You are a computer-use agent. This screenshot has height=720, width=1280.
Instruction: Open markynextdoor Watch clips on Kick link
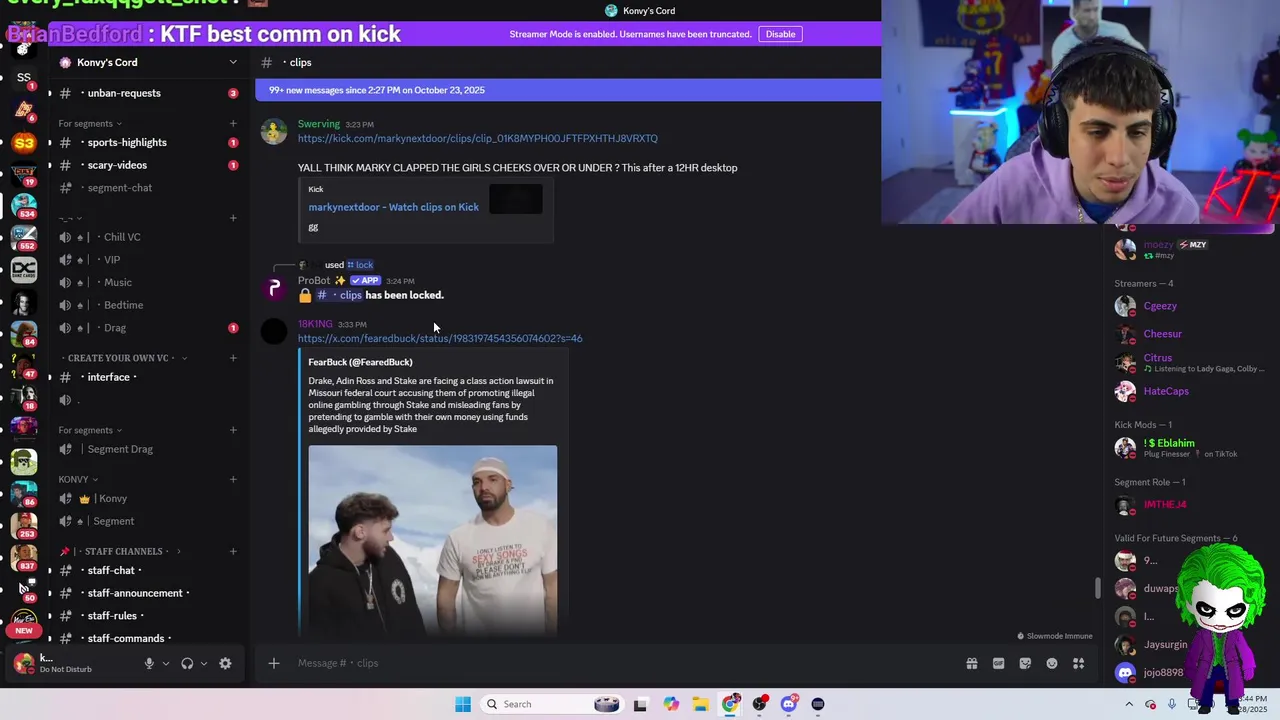pos(393,207)
